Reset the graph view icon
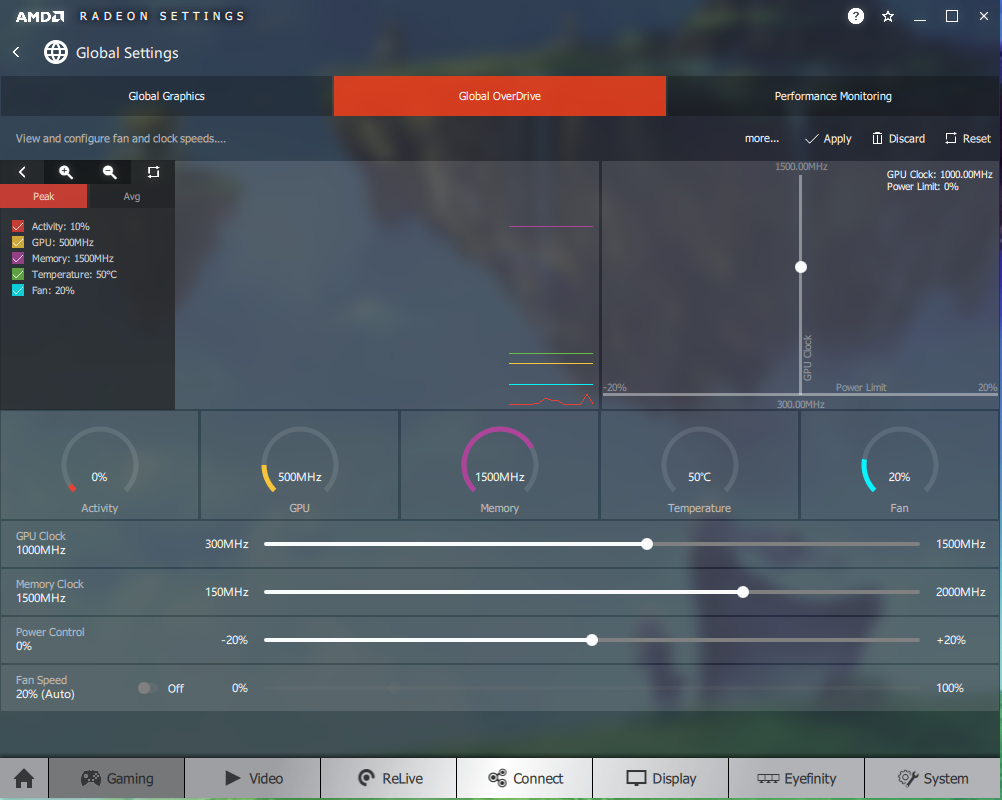1002x800 pixels. pyautogui.click(x=153, y=172)
